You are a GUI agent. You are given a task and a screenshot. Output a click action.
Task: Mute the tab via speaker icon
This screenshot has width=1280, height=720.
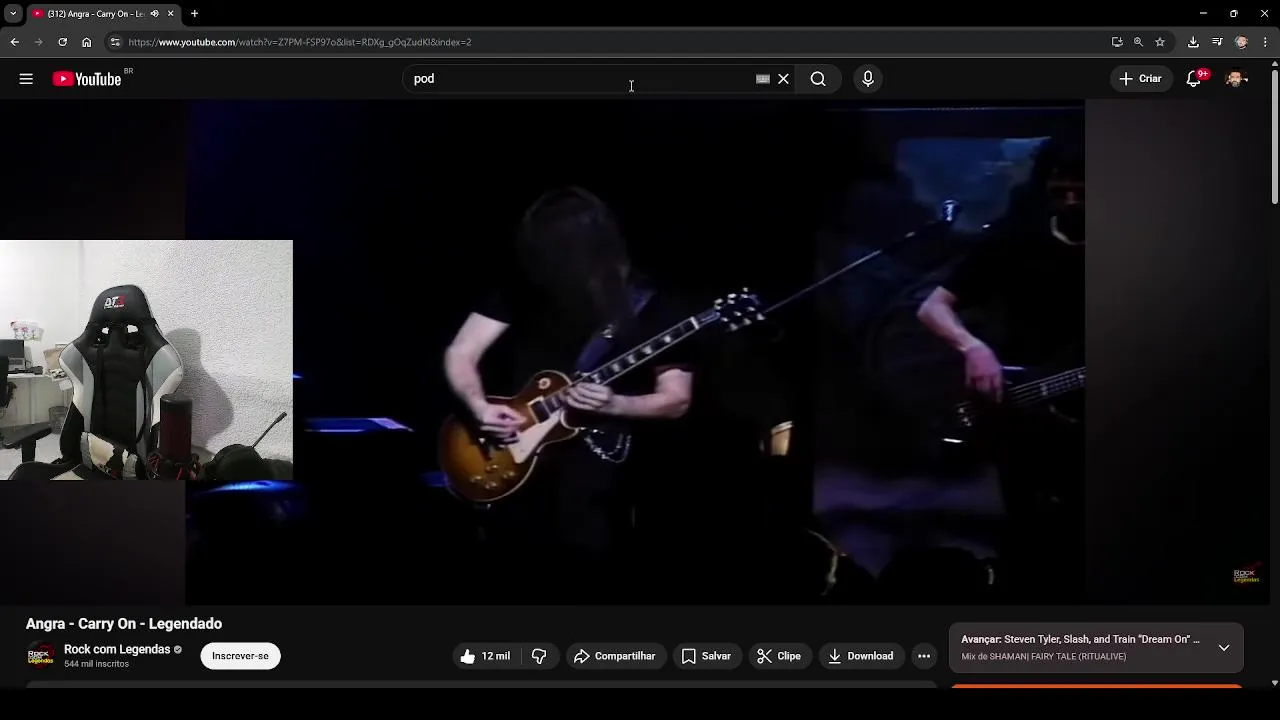pyautogui.click(x=154, y=14)
